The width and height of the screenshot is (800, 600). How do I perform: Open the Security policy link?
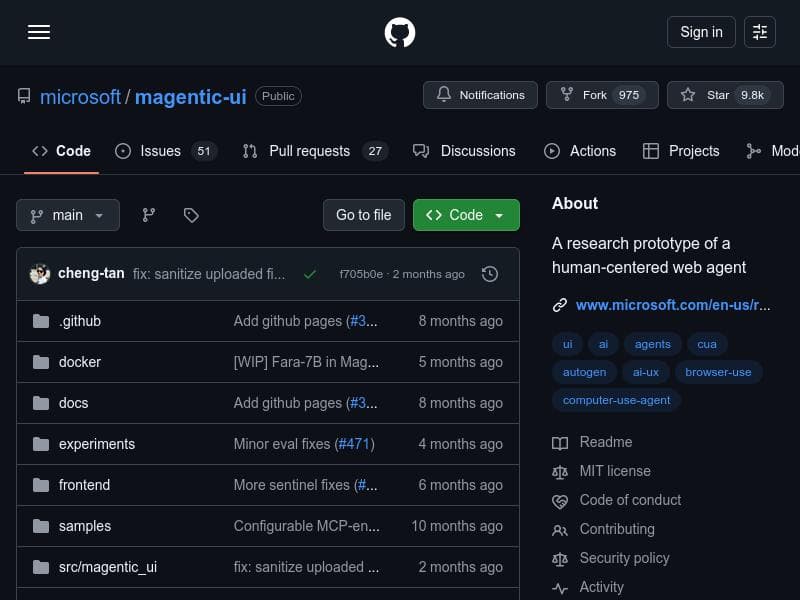point(624,558)
